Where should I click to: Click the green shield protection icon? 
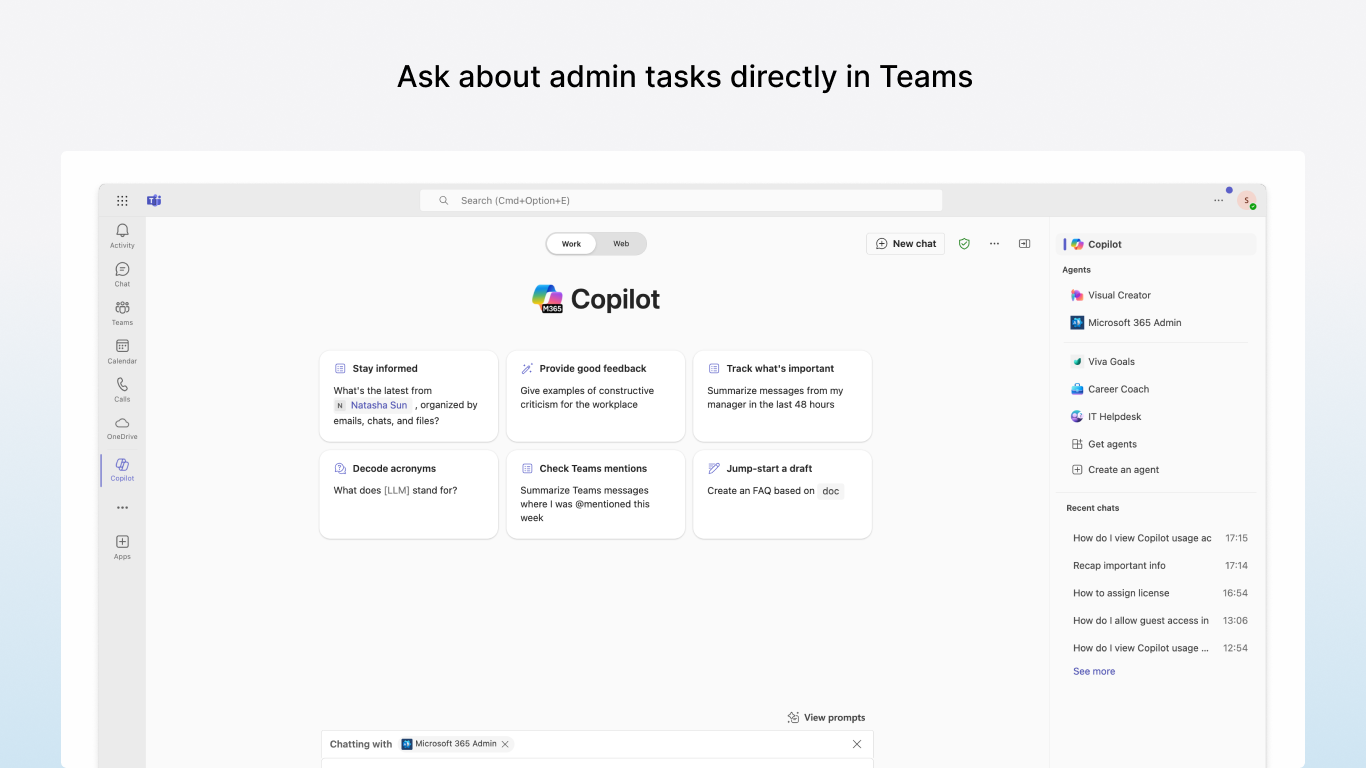[x=964, y=243]
